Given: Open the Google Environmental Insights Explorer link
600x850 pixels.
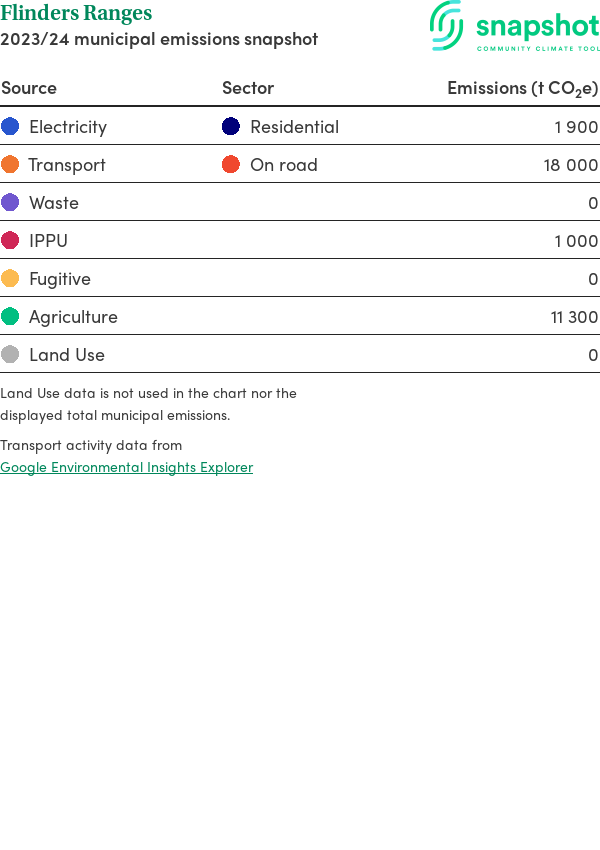Looking at the screenshot, I should pyautogui.click(x=126, y=467).
